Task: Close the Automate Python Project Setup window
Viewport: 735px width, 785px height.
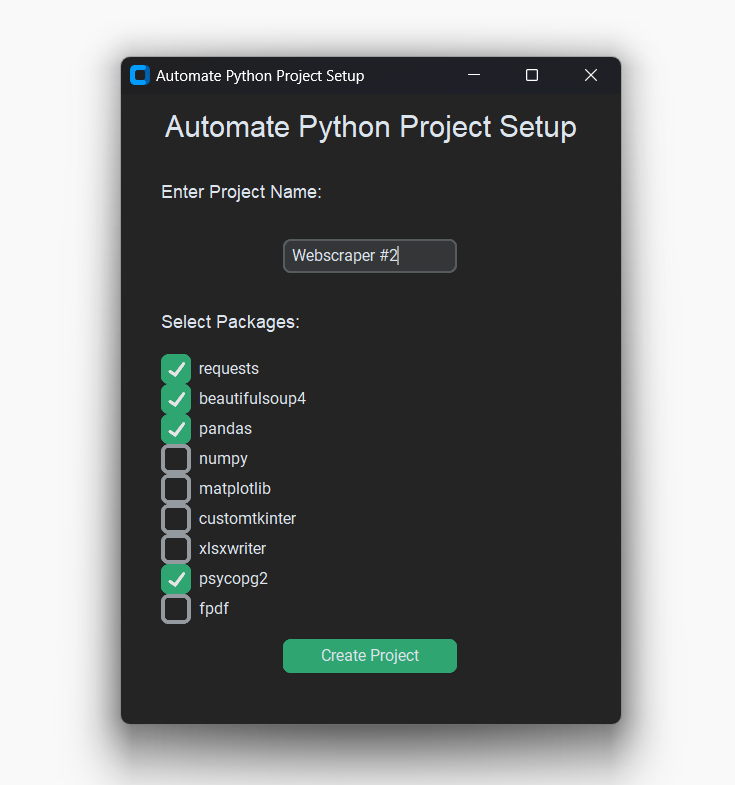Action: [591, 76]
